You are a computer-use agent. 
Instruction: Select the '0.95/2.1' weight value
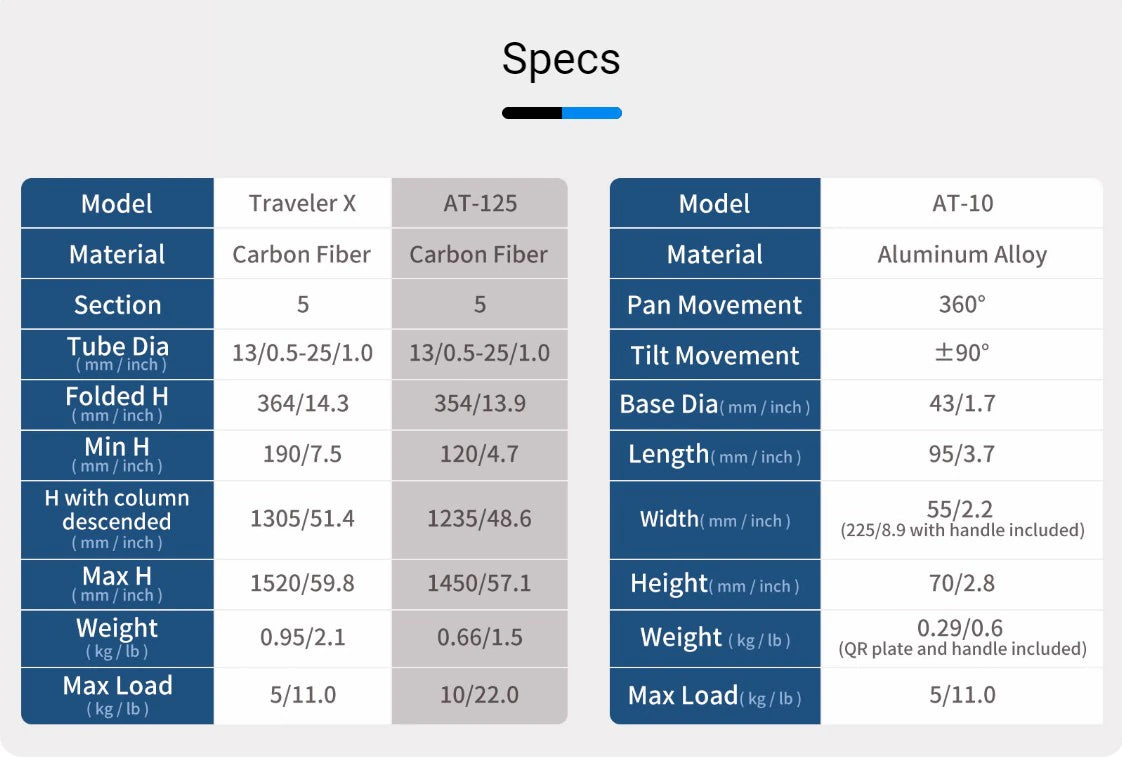pos(303,638)
